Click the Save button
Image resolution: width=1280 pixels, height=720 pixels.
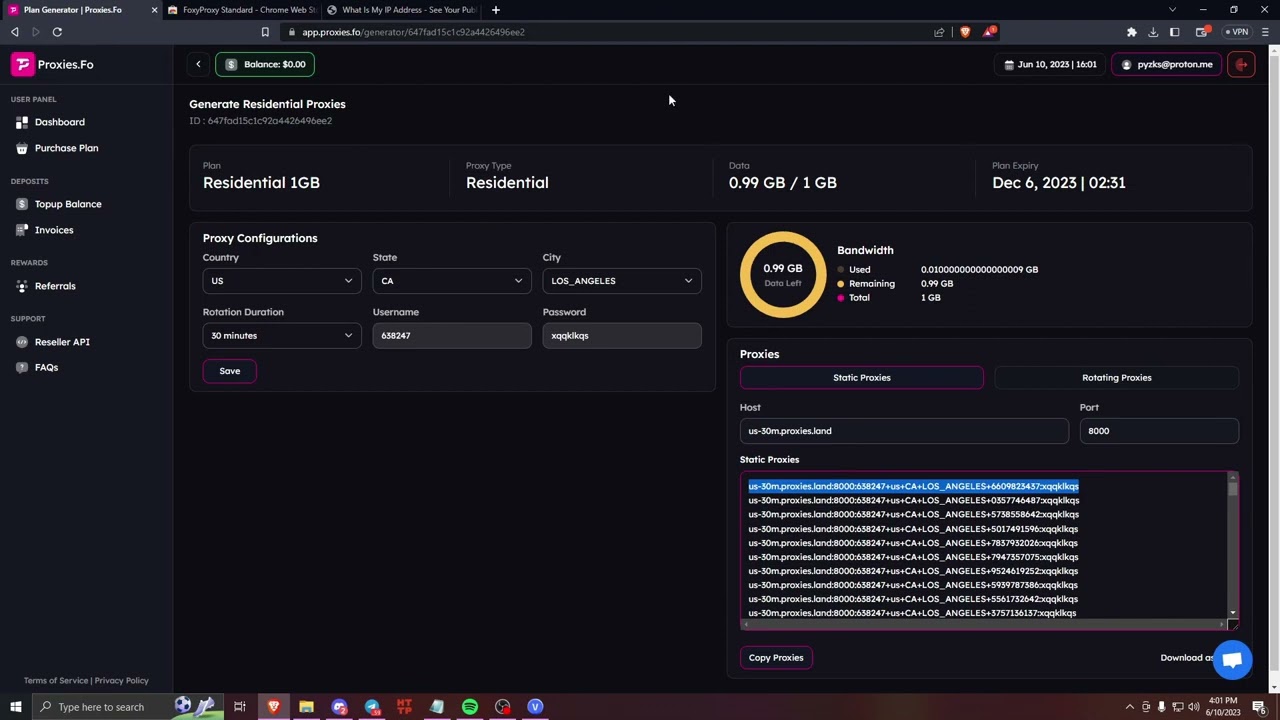(x=230, y=371)
